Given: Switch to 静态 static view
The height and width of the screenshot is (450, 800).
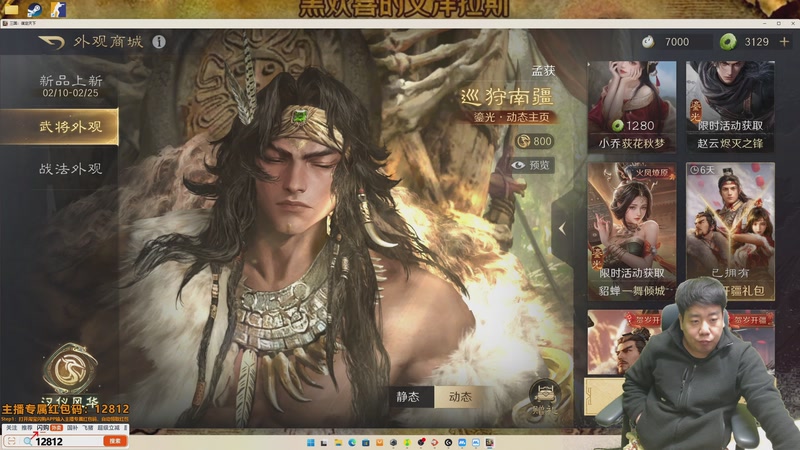Looking at the screenshot, I should [x=408, y=396].
